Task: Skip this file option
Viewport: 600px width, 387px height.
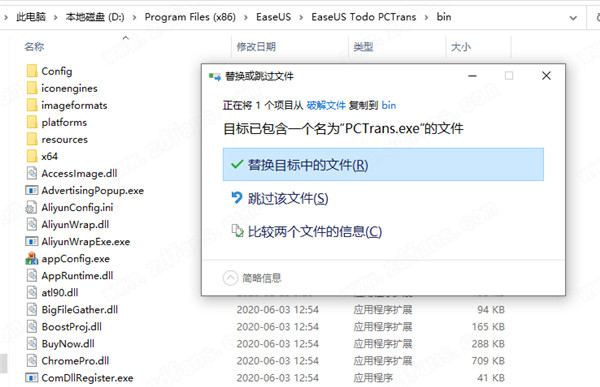Action: click(x=383, y=198)
